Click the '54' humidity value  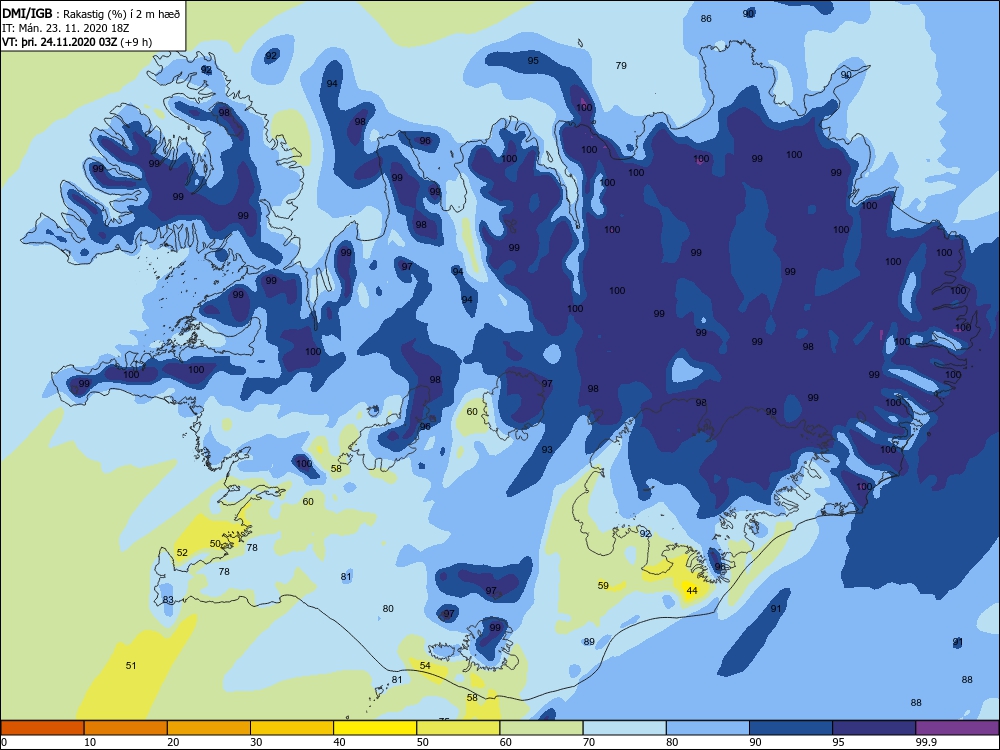(425, 665)
